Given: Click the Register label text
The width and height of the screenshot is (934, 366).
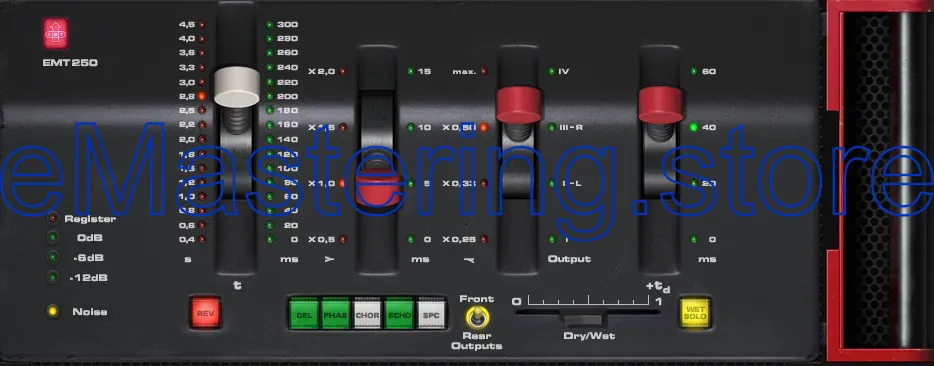Looking at the screenshot, I should [90, 219].
